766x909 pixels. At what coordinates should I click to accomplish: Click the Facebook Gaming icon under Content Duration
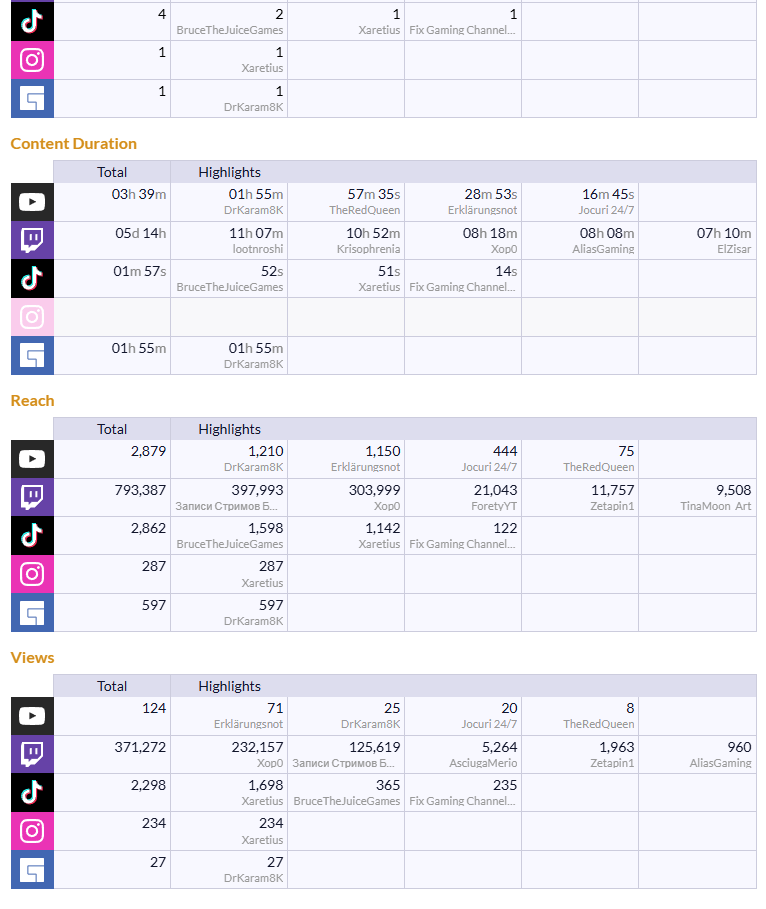(32, 355)
